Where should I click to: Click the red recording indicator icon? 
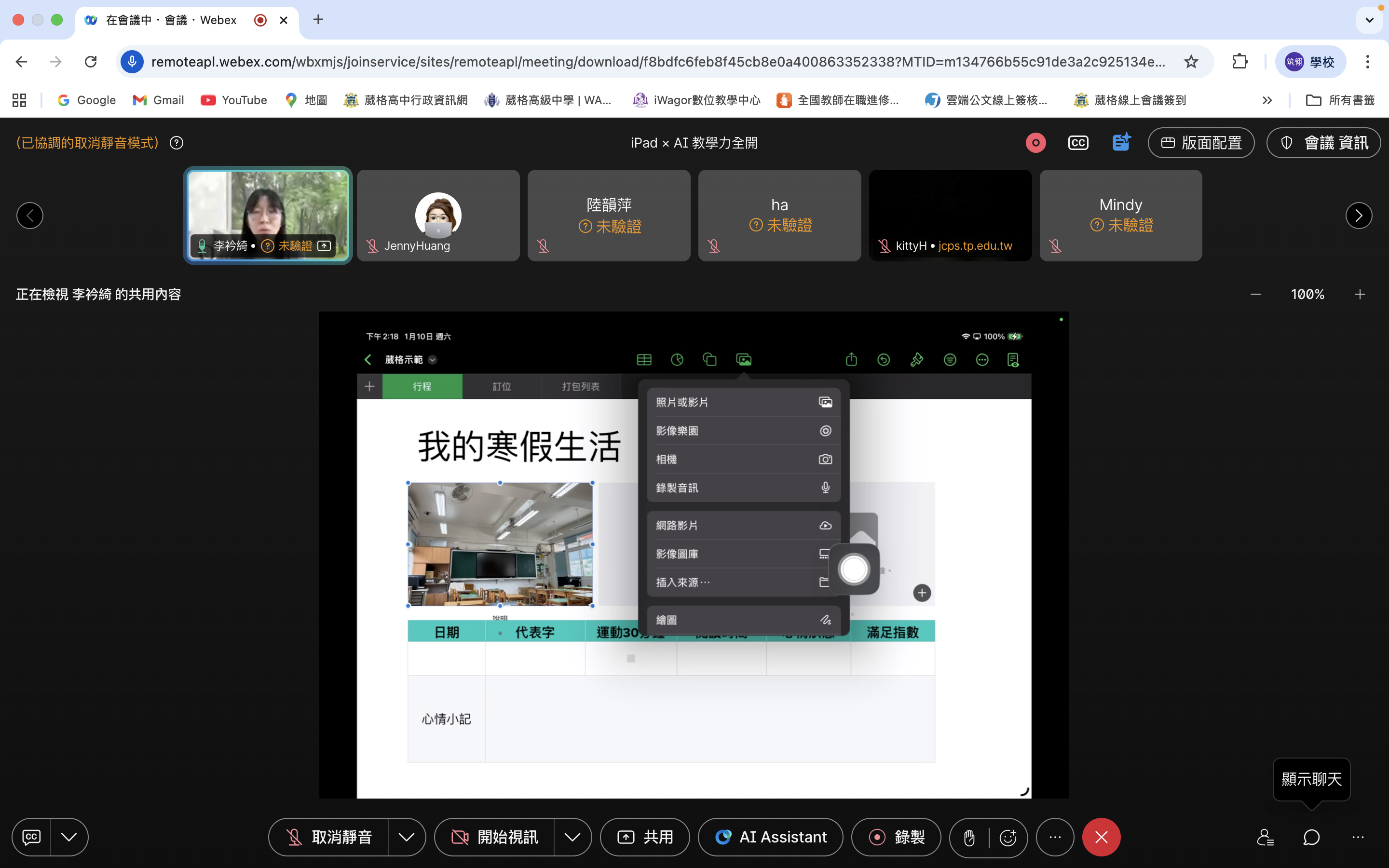pos(1035,143)
